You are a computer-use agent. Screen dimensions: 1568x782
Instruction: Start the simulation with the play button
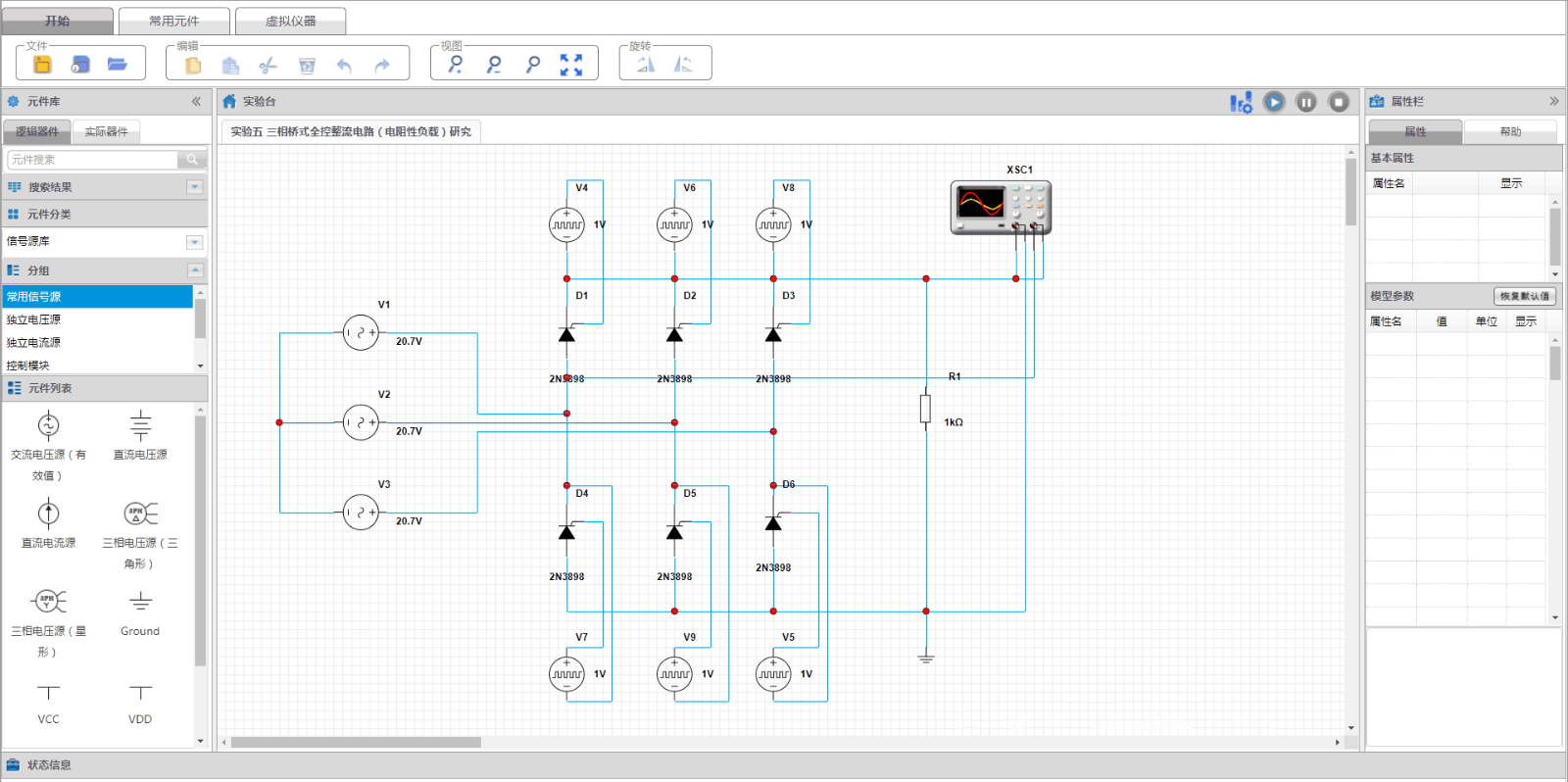pyautogui.click(x=1274, y=102)
